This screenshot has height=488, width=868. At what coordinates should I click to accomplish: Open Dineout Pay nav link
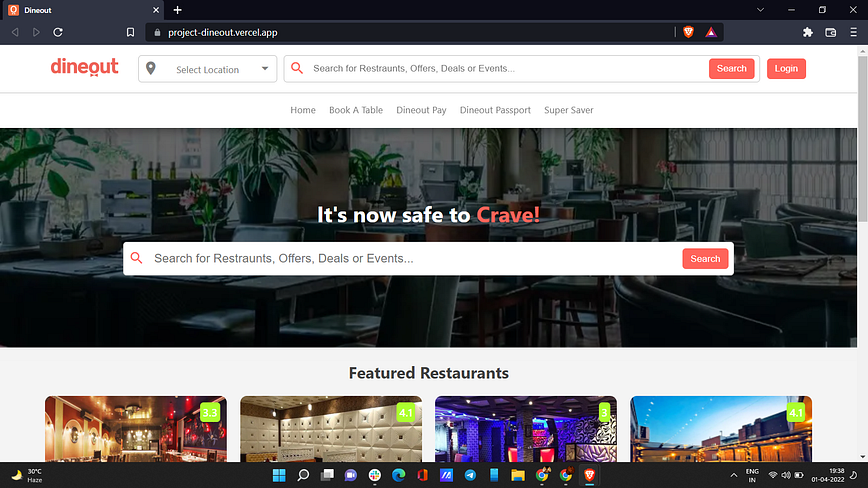point(421,110)
